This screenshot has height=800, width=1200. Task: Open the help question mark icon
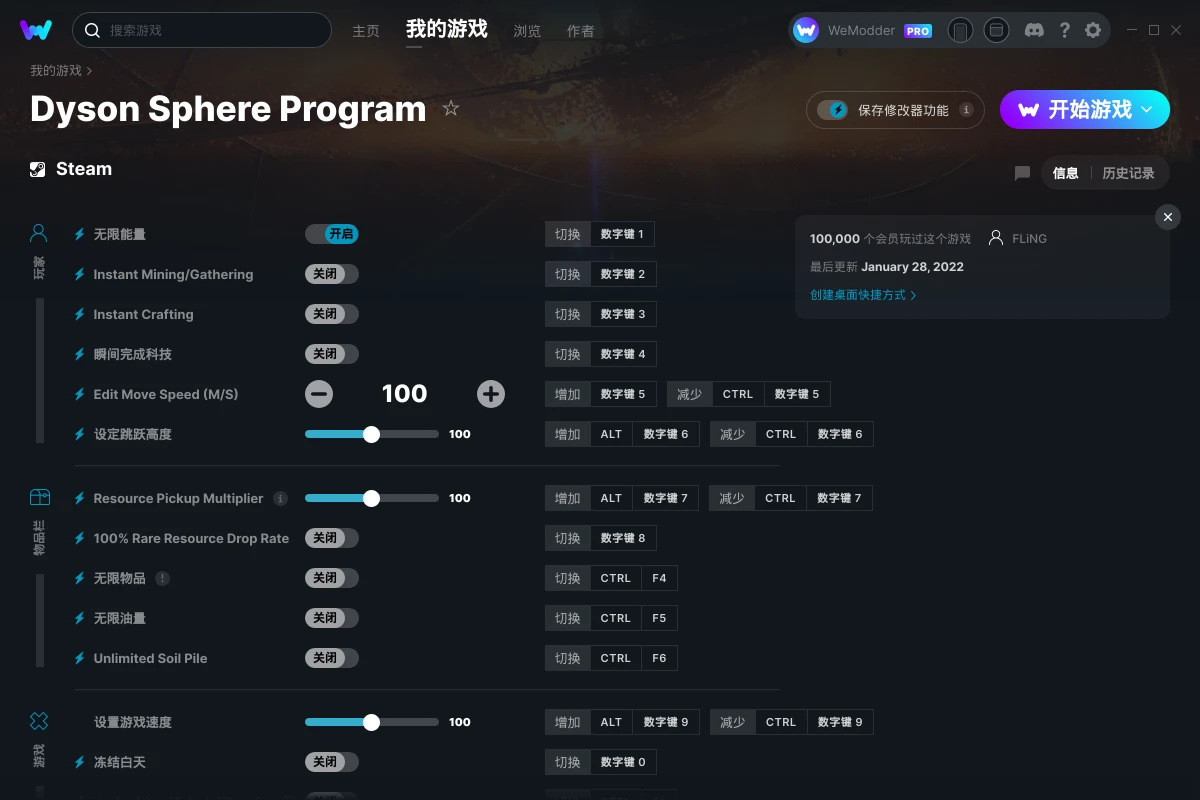[1064, 30]
